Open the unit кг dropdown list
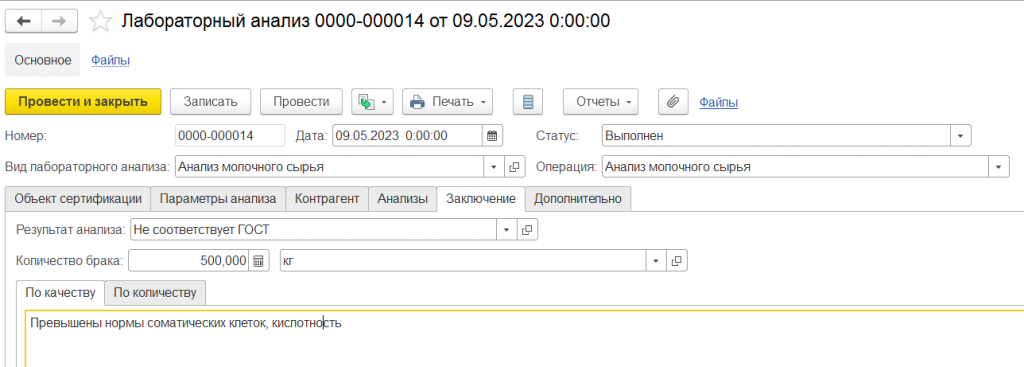Viewport: 1024px width, 367px height. 656,261
